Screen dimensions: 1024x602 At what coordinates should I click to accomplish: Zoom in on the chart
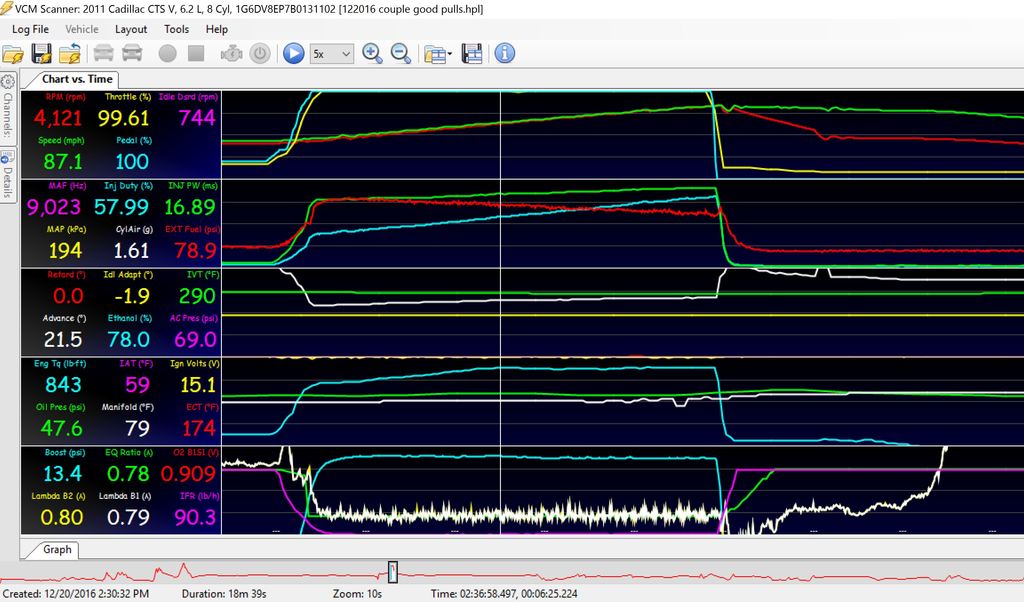point(372,54)
